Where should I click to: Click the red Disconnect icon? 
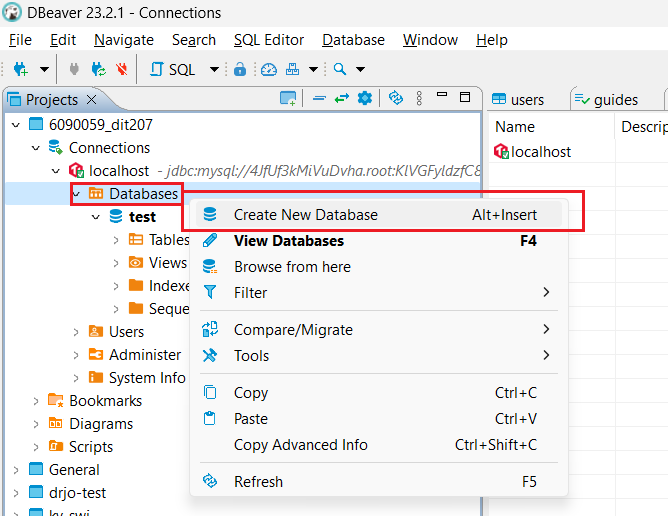click(122, 69)
